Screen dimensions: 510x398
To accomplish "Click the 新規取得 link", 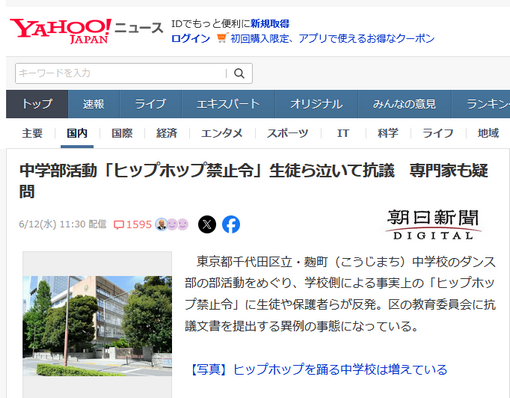I will pyautogui.click(x=270, y=24).
